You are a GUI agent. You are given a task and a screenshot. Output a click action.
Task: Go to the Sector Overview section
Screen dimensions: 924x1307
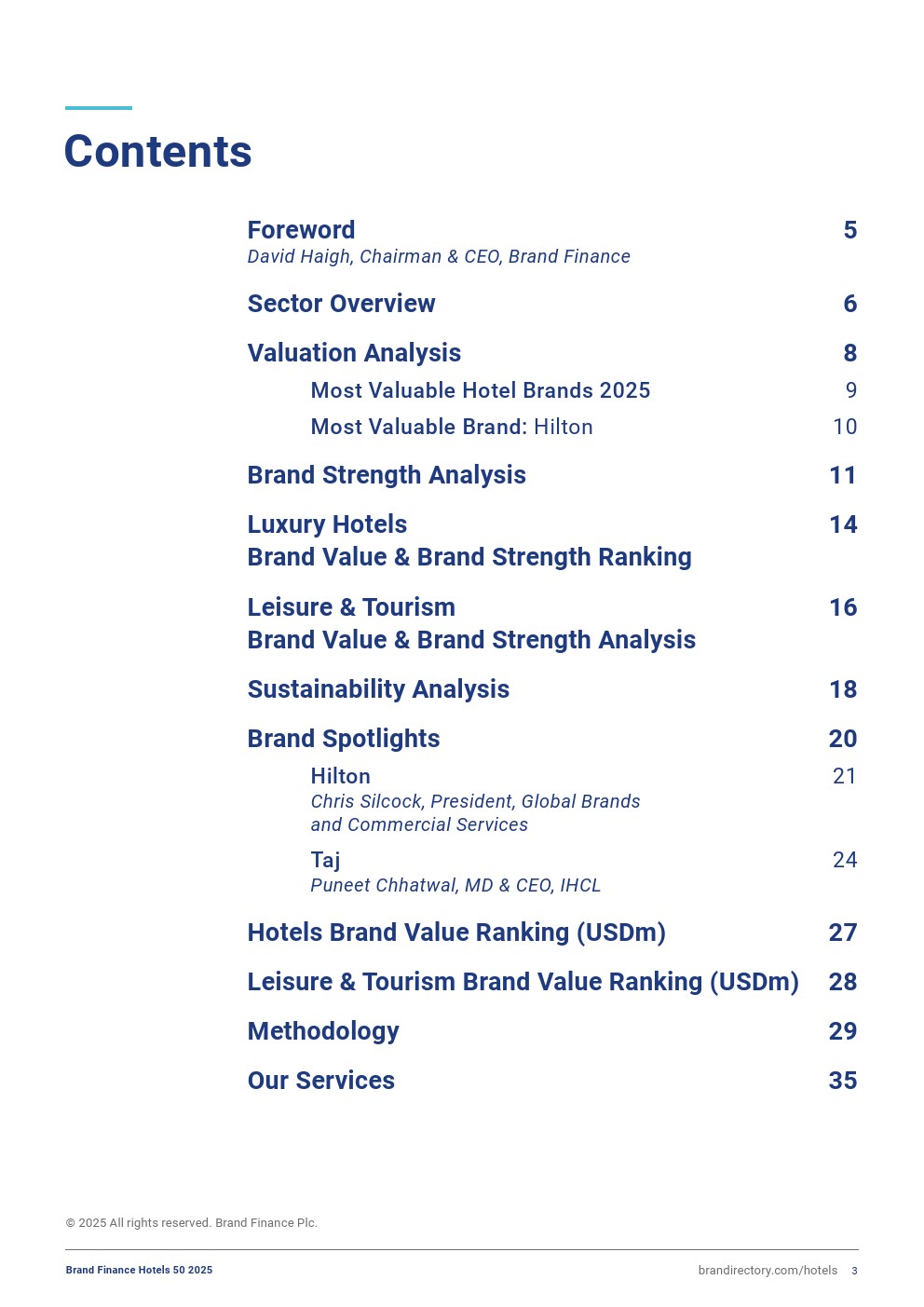pos(341,304)
